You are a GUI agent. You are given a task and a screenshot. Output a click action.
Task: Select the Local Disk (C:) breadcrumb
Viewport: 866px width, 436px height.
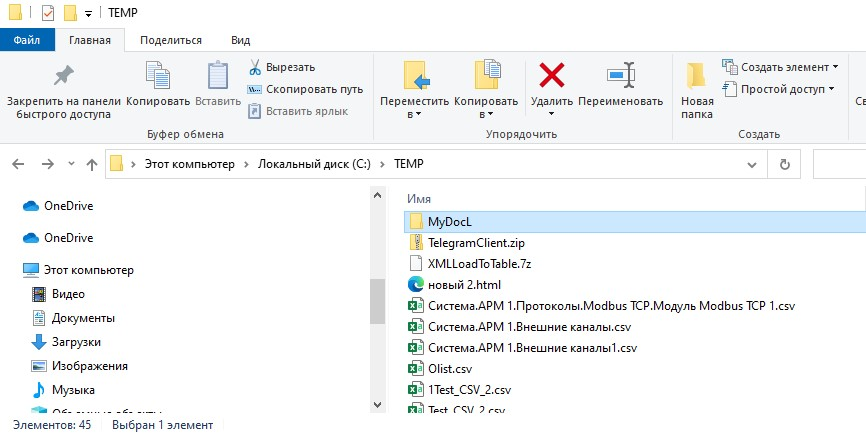[x=314, y=164]
